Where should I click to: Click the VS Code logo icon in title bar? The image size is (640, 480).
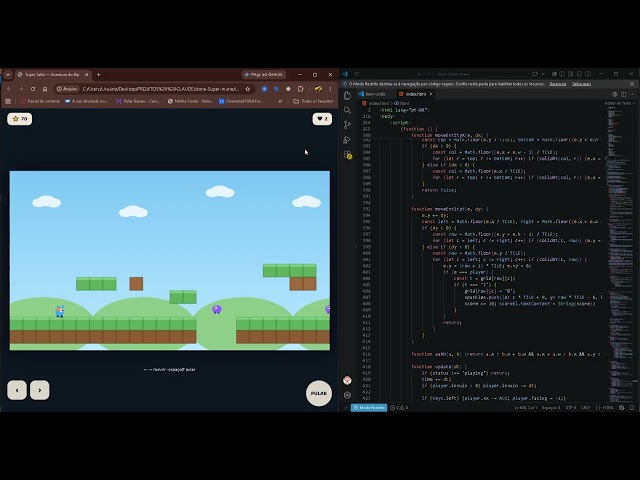345,74
